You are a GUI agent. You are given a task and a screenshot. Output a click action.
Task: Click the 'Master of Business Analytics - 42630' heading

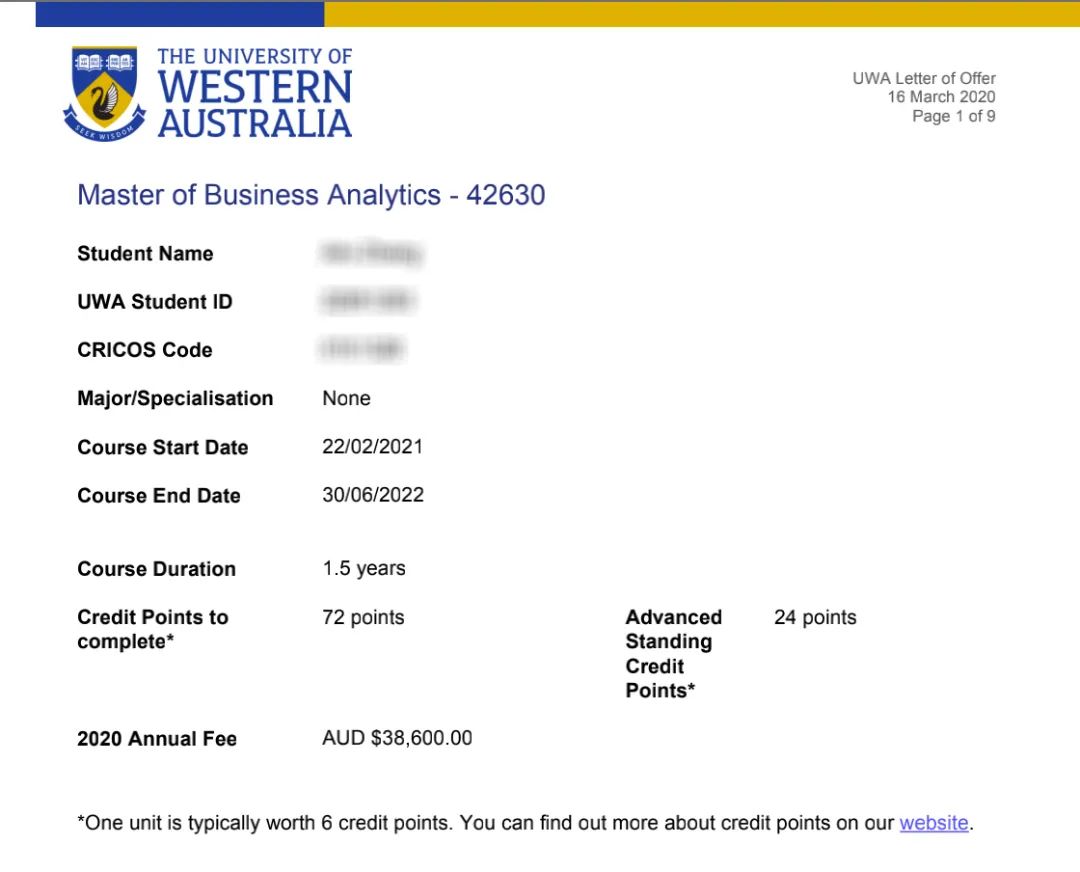[311, 194]
